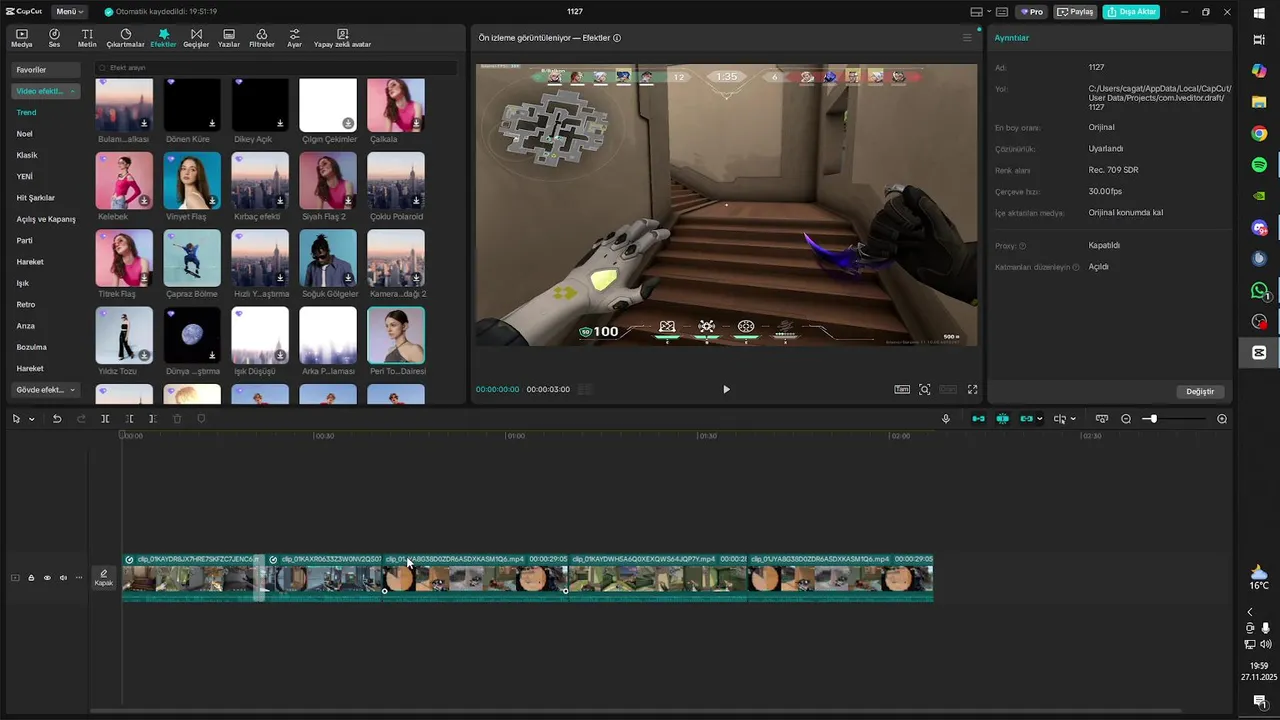1280x720 pixels.
Task: Click the Paylaş share button
Action: (x=1075, y=12)
